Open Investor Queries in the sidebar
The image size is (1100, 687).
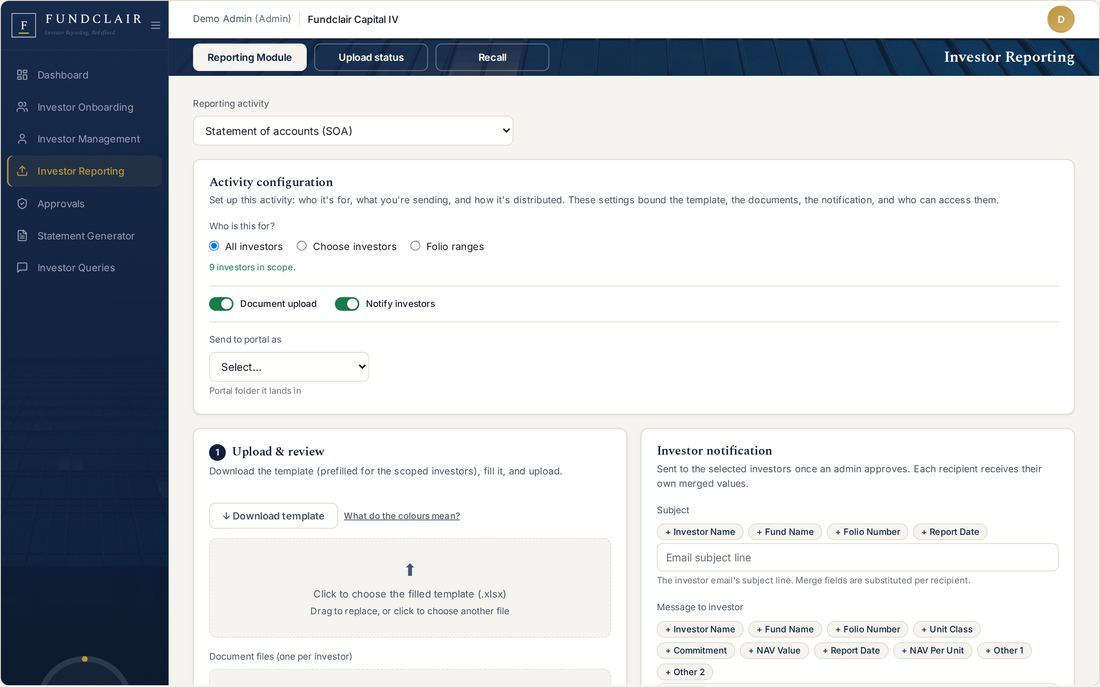[84, 267]
